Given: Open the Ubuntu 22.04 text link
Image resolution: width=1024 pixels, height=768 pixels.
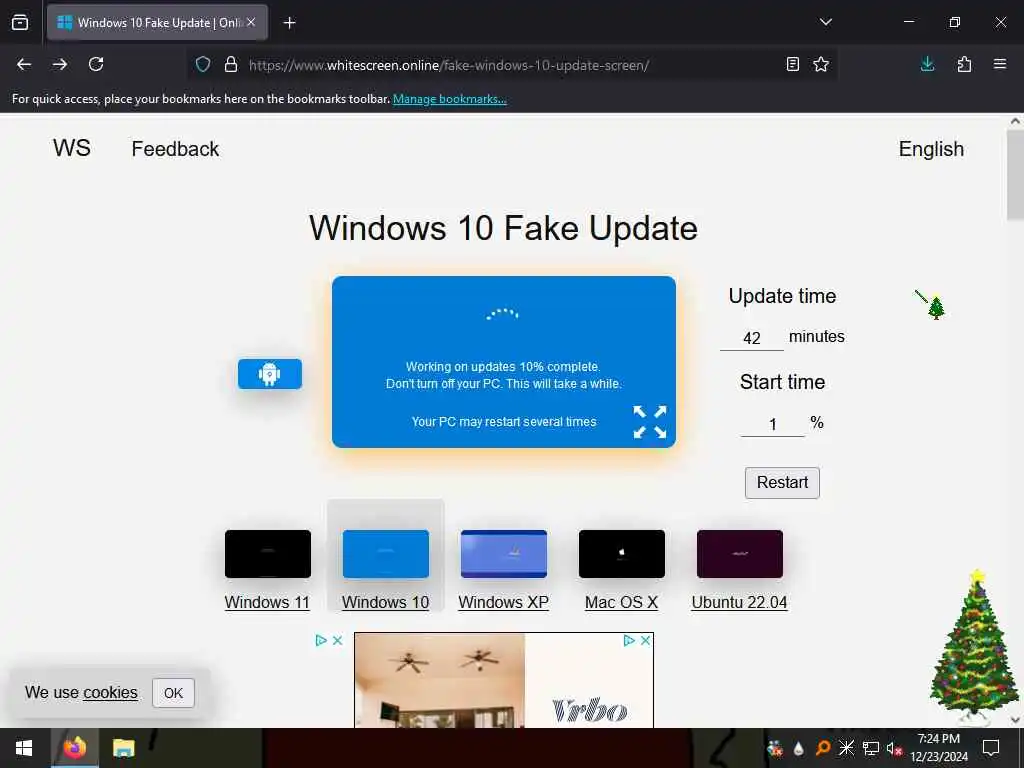Looking at the screenshot, I should click(739, 602).
